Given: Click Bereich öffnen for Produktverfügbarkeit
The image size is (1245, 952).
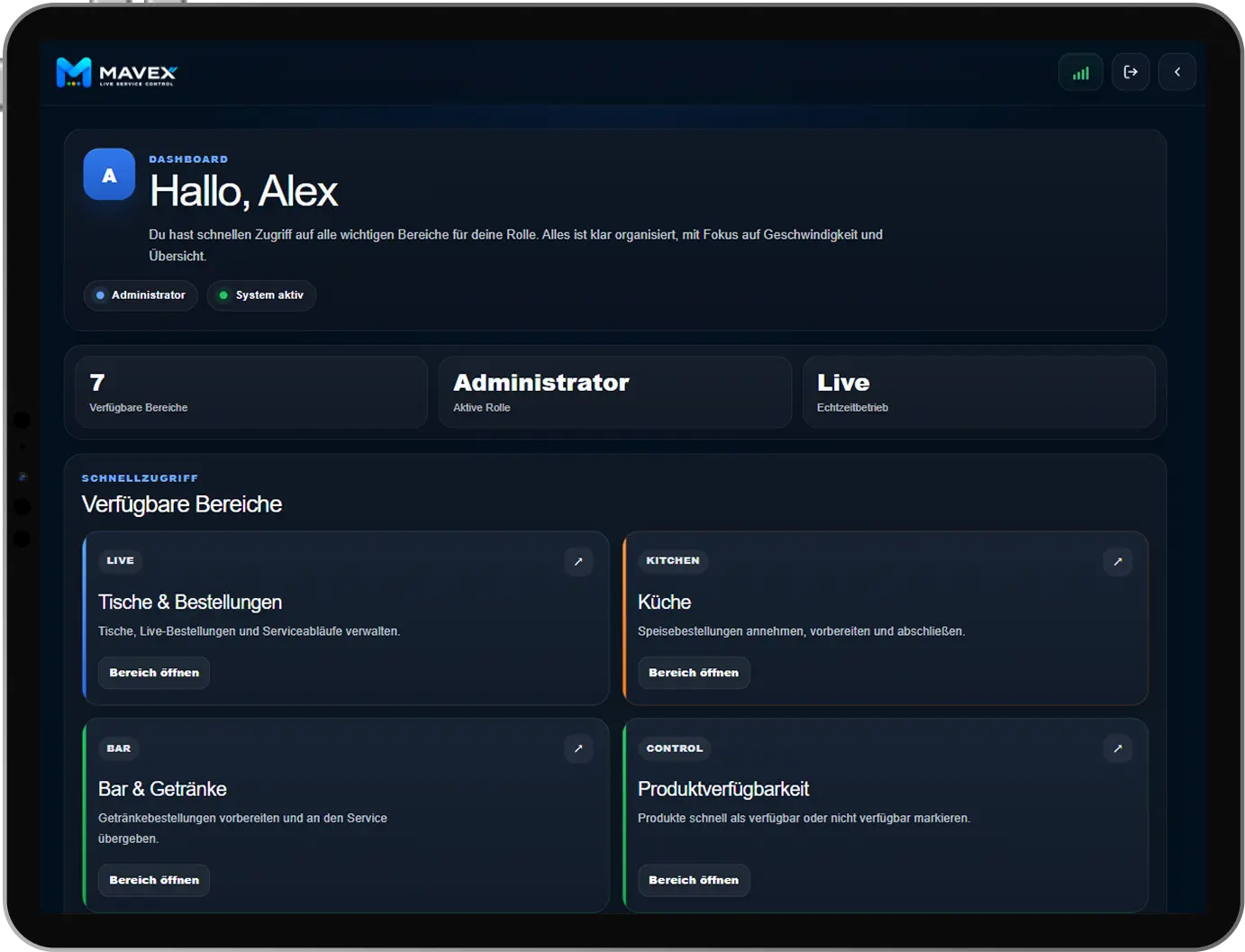Looking at the screenshot, I should 694,880.
